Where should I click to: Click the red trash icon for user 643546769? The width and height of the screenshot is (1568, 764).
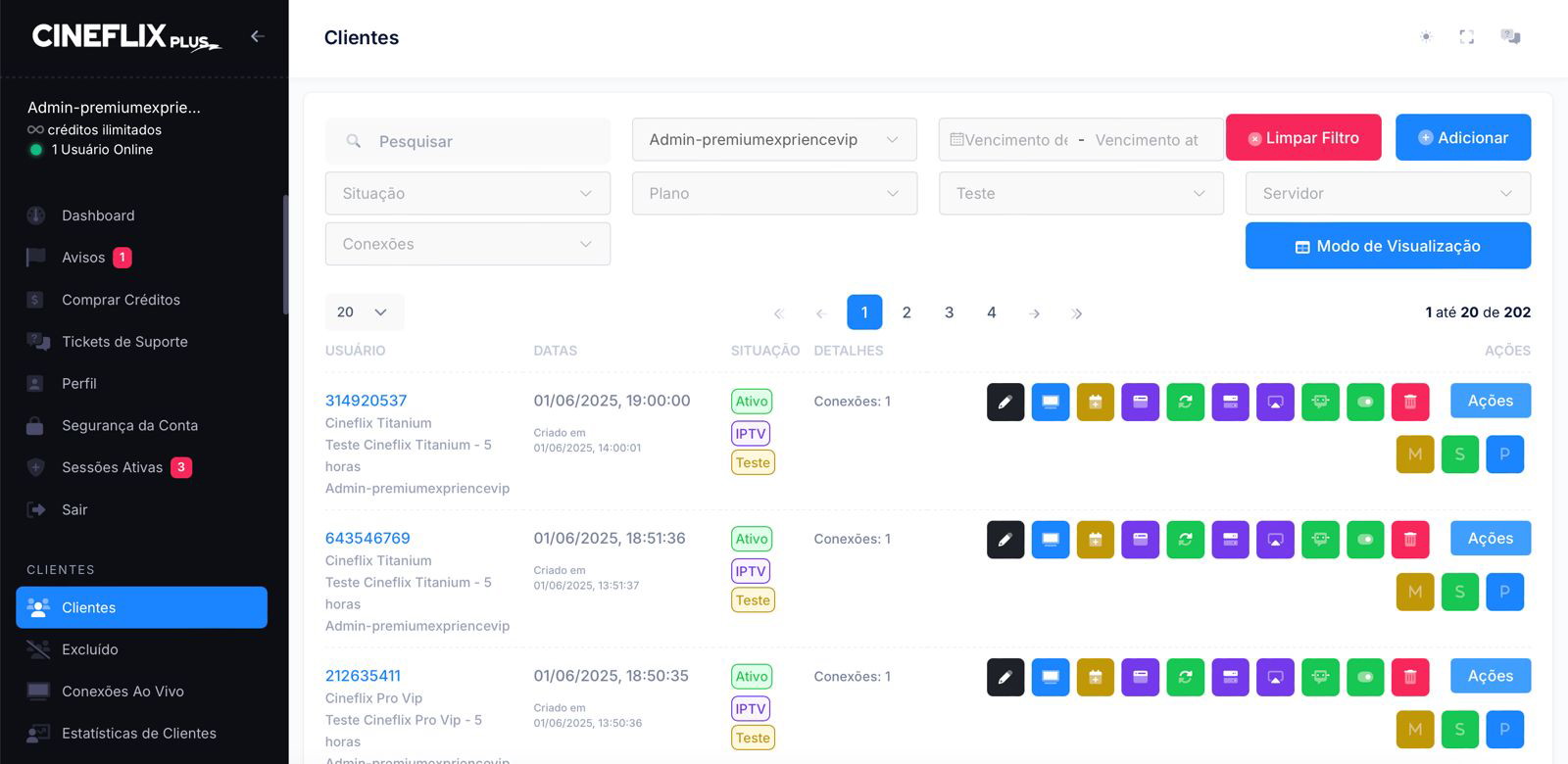coord(1410,540)
